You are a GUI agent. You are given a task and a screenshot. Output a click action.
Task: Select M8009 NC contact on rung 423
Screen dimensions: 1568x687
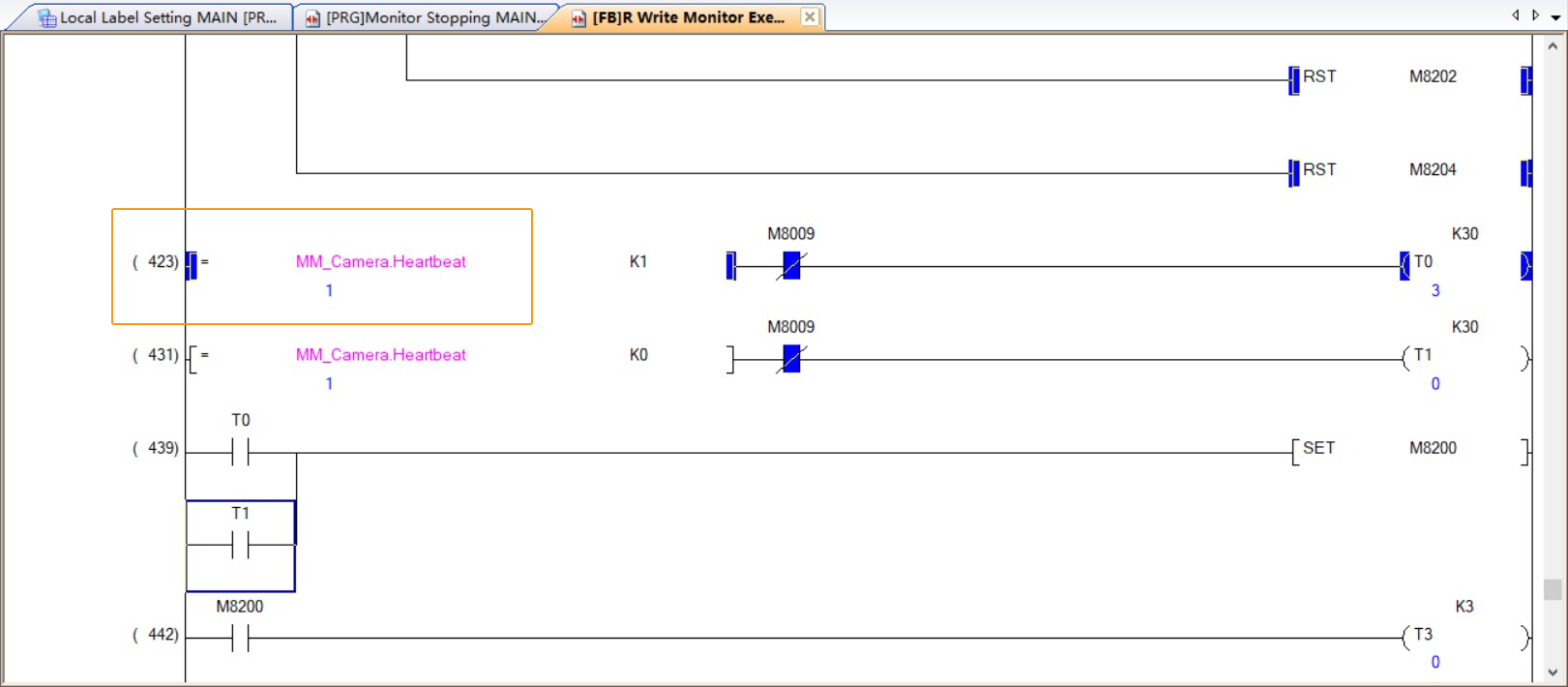(x=791, y=265)
